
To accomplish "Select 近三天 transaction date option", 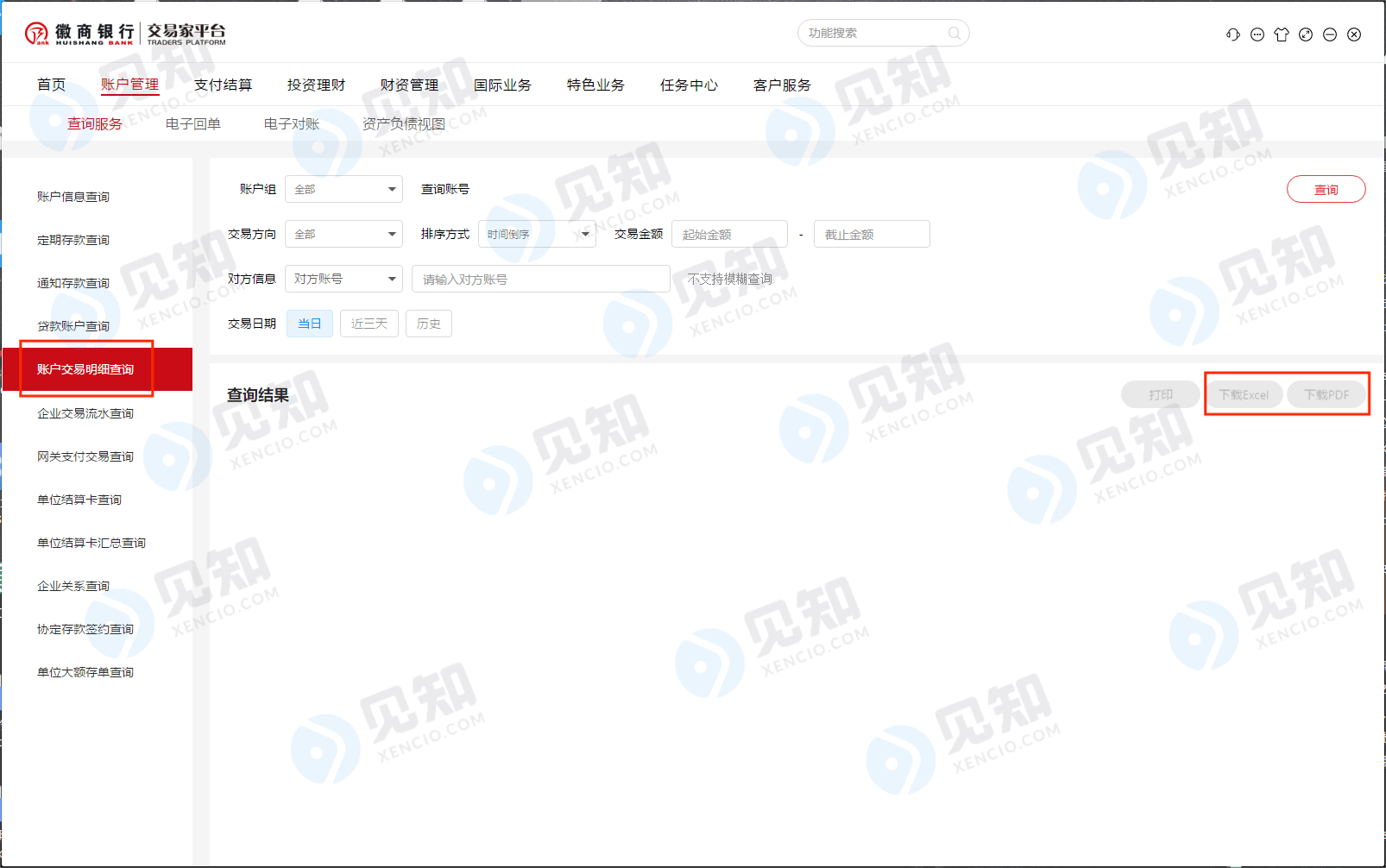I will point(369,324).
